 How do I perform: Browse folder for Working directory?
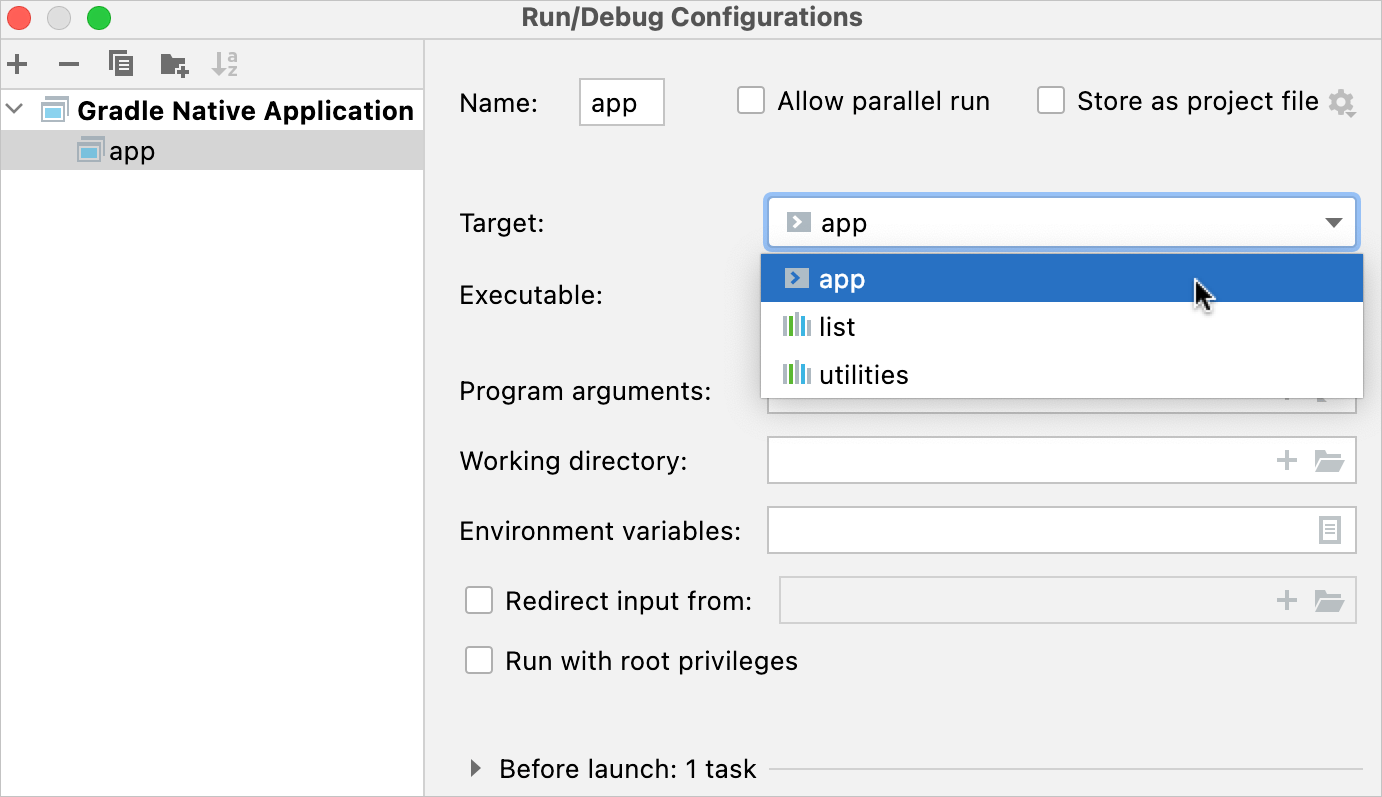click(x=1329, y=461)
